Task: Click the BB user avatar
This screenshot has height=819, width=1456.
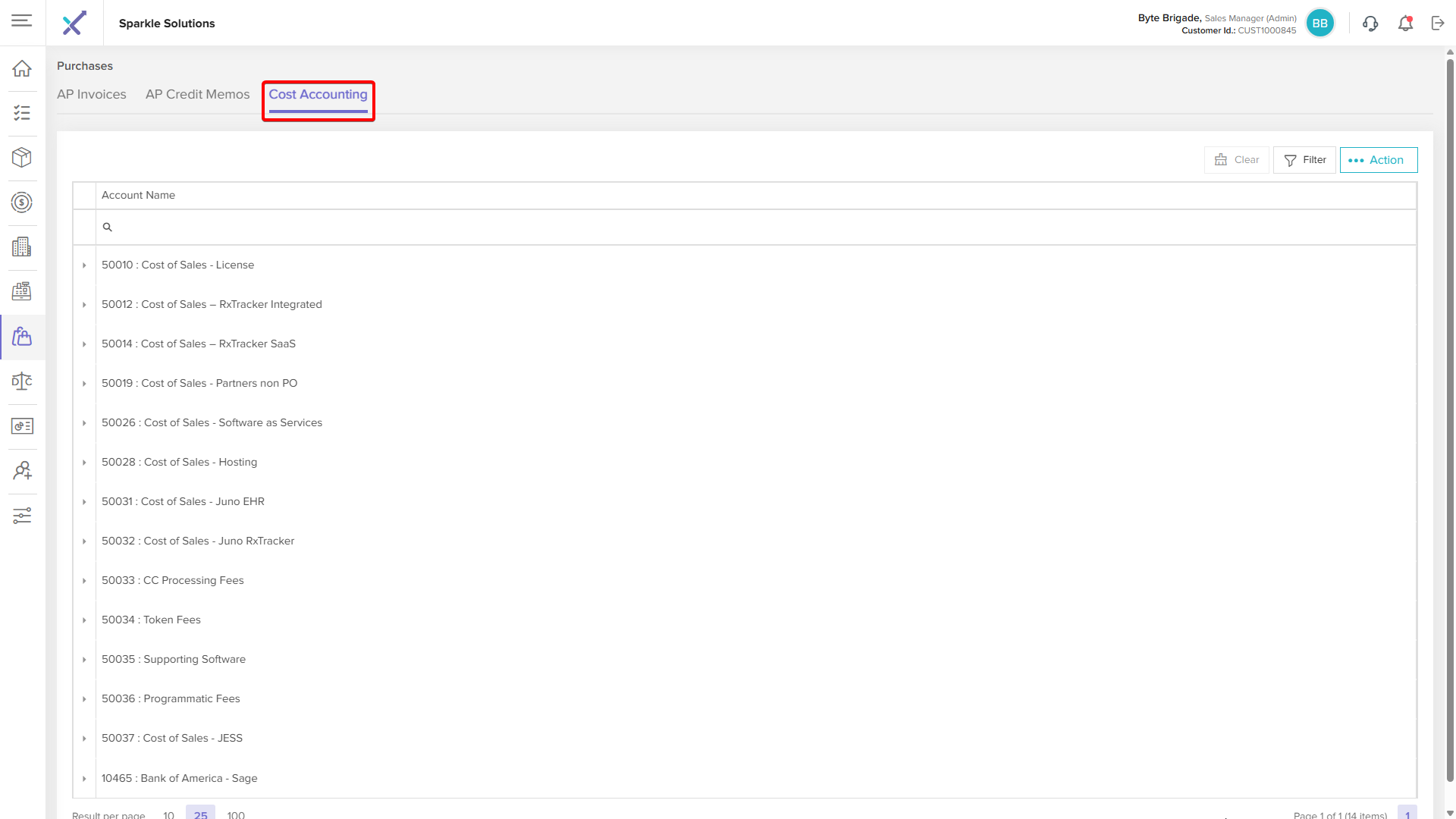Action: click(x=1319, y=24)
